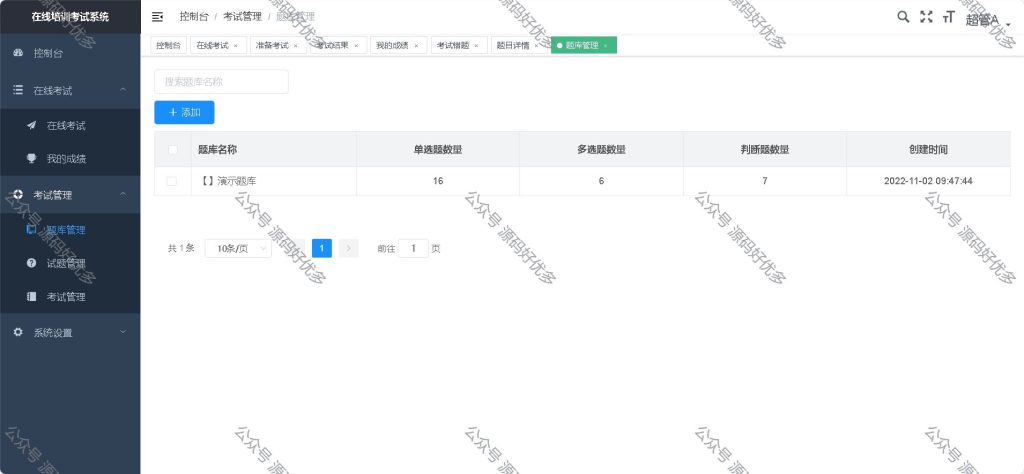Screen dimensions: 1024x474
Task: Close the 考试错题 tab
Action: coord(476,46)
